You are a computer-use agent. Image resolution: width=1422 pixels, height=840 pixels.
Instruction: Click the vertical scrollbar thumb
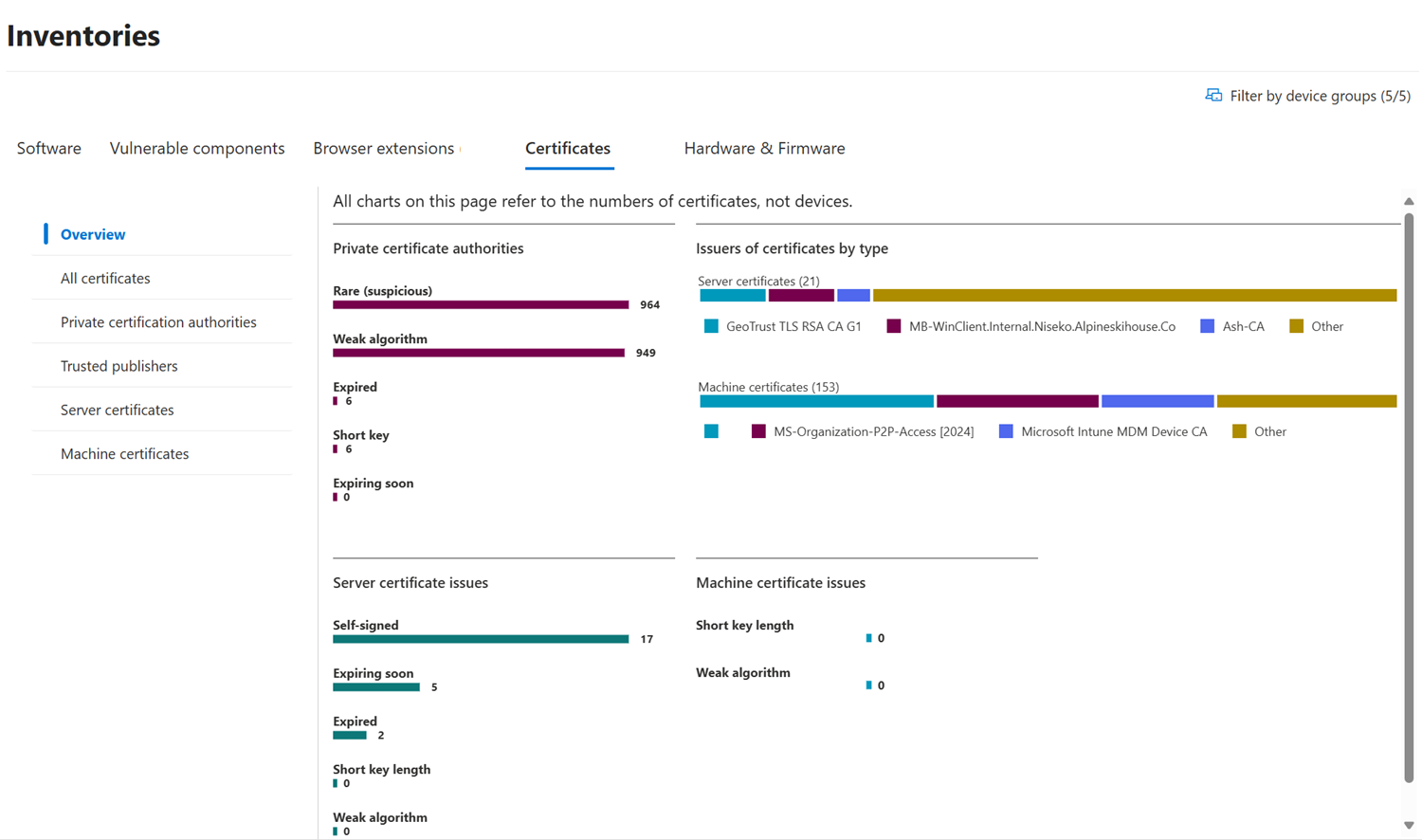pos(1409,498)
